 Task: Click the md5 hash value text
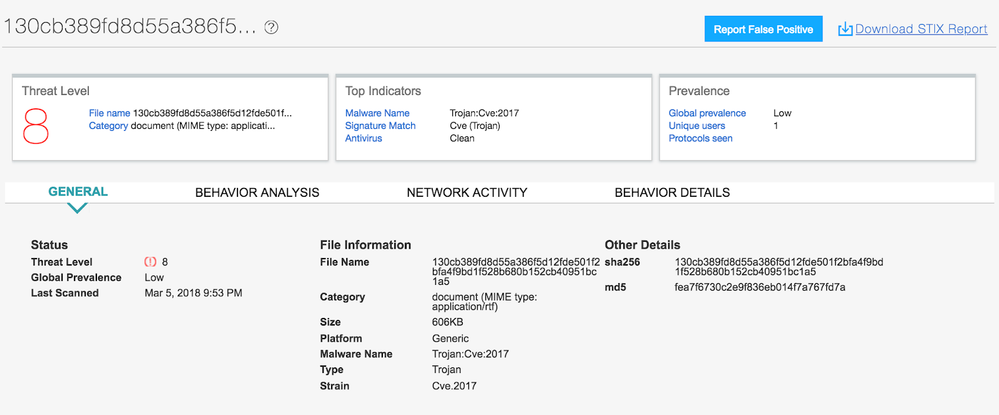coord(760,288)
